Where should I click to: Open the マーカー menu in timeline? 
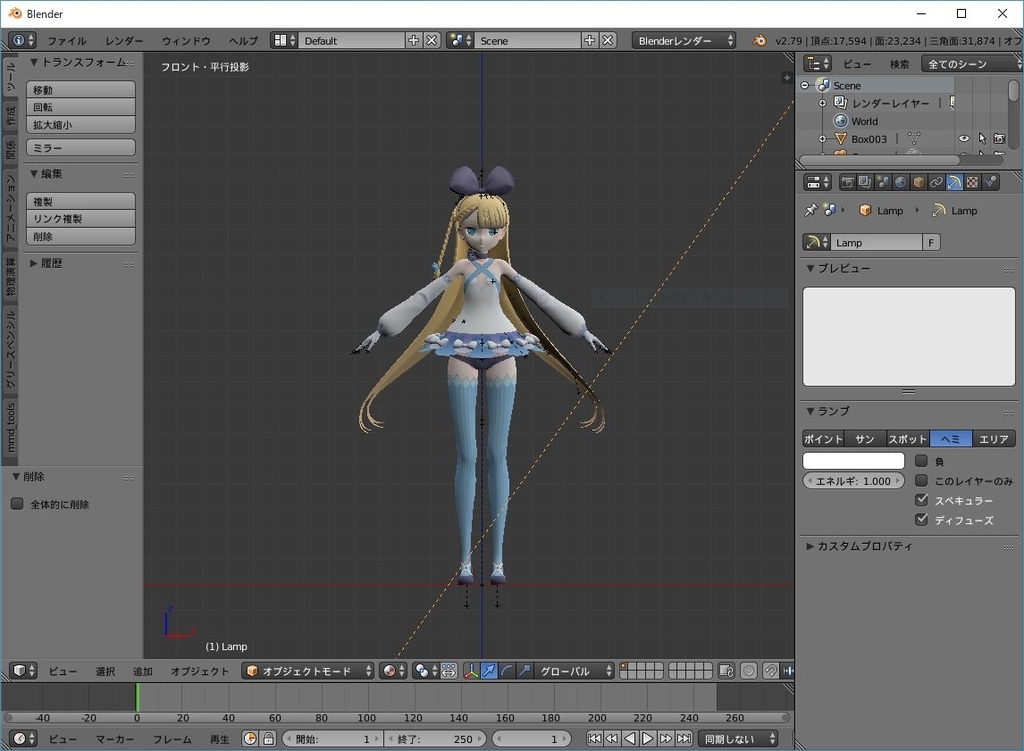point(115,739)
